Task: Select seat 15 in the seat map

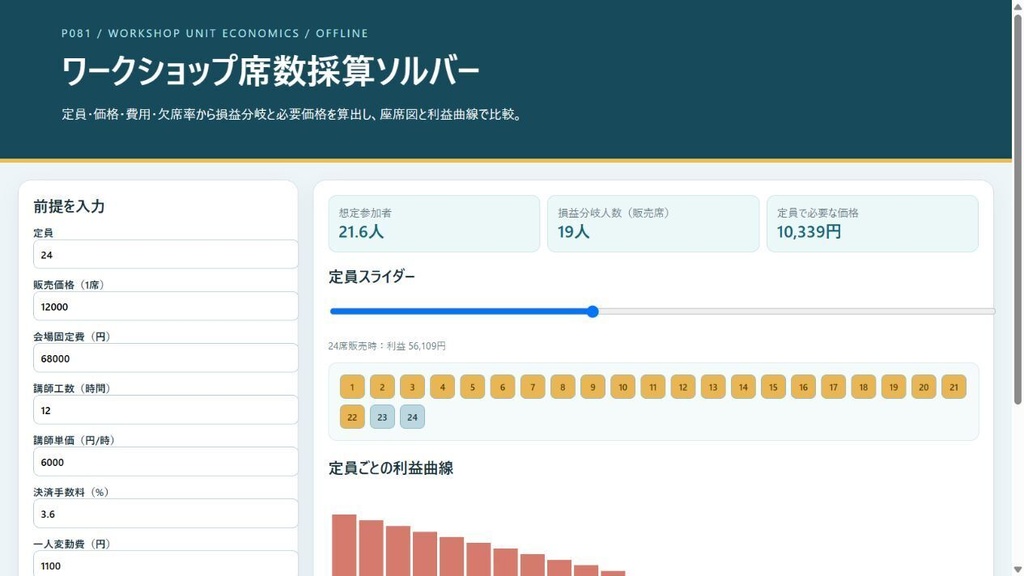Action: click(x=773, y=387)
